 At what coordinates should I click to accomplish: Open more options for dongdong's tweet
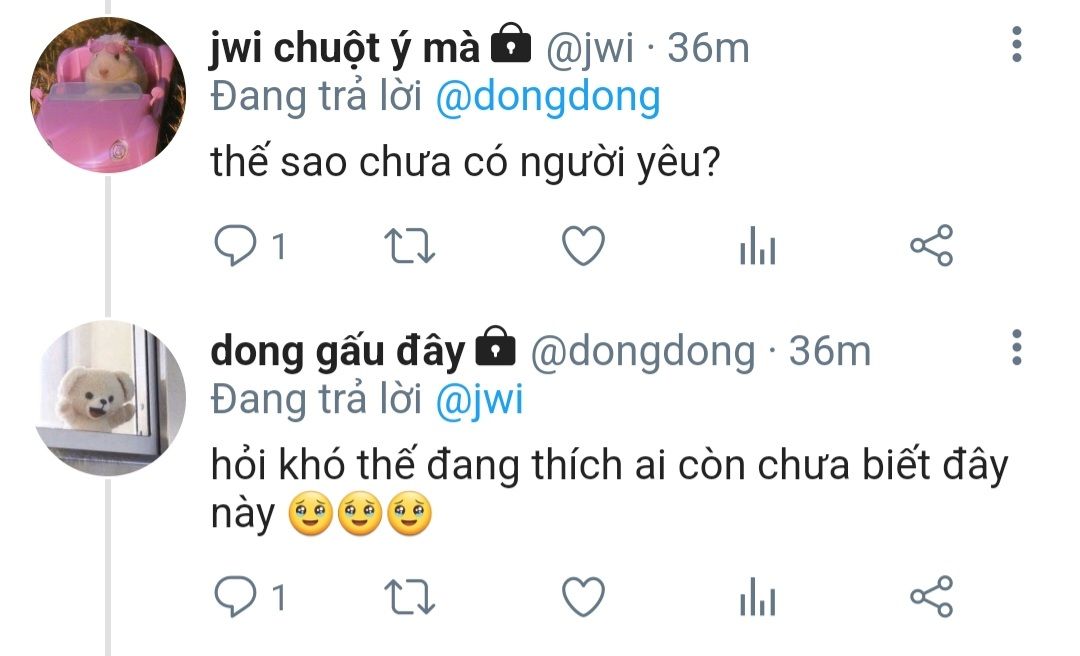pyautogui.click(x=1017, y=347)
